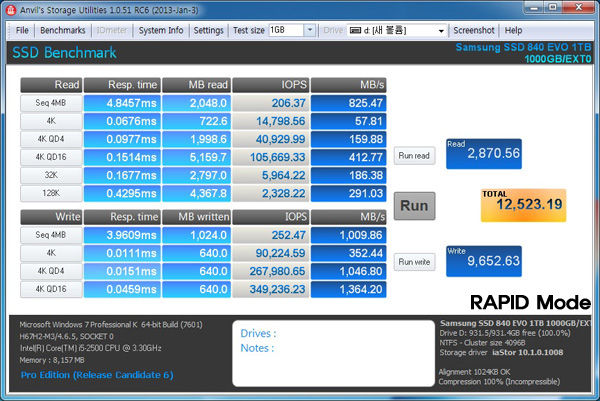
Task: Click the big Run button
Action: point(414,206)
